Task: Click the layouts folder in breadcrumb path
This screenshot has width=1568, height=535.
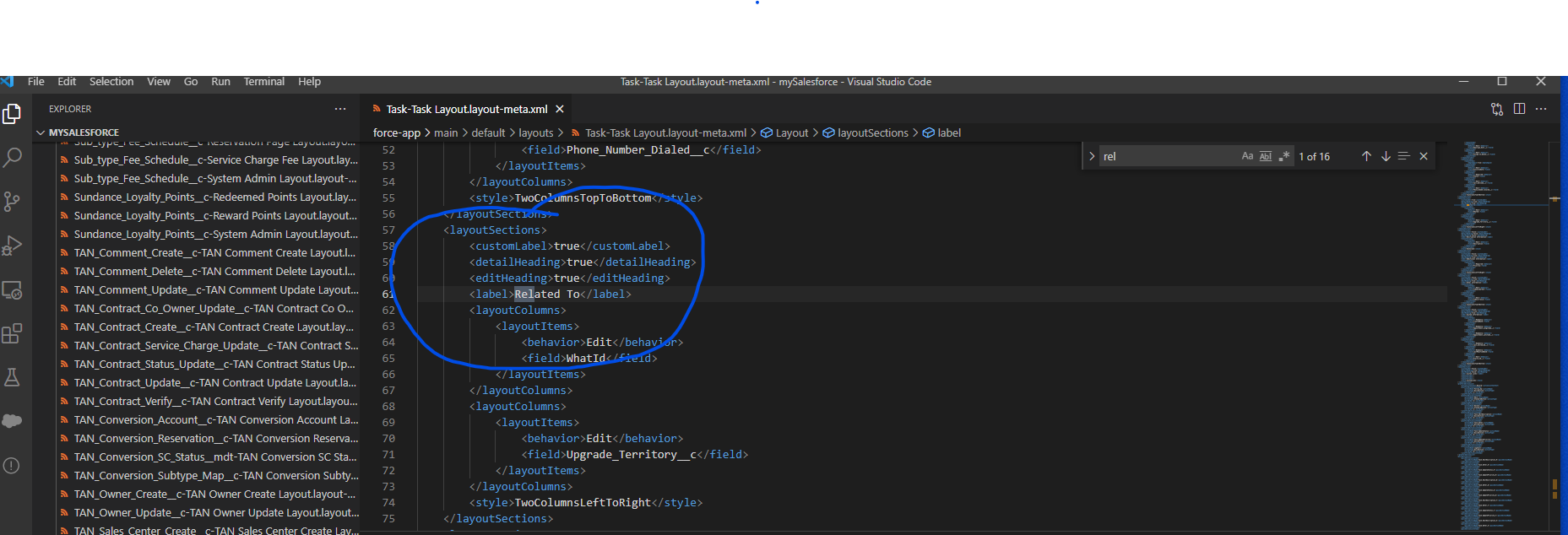Action: click(x=535, y=132)
